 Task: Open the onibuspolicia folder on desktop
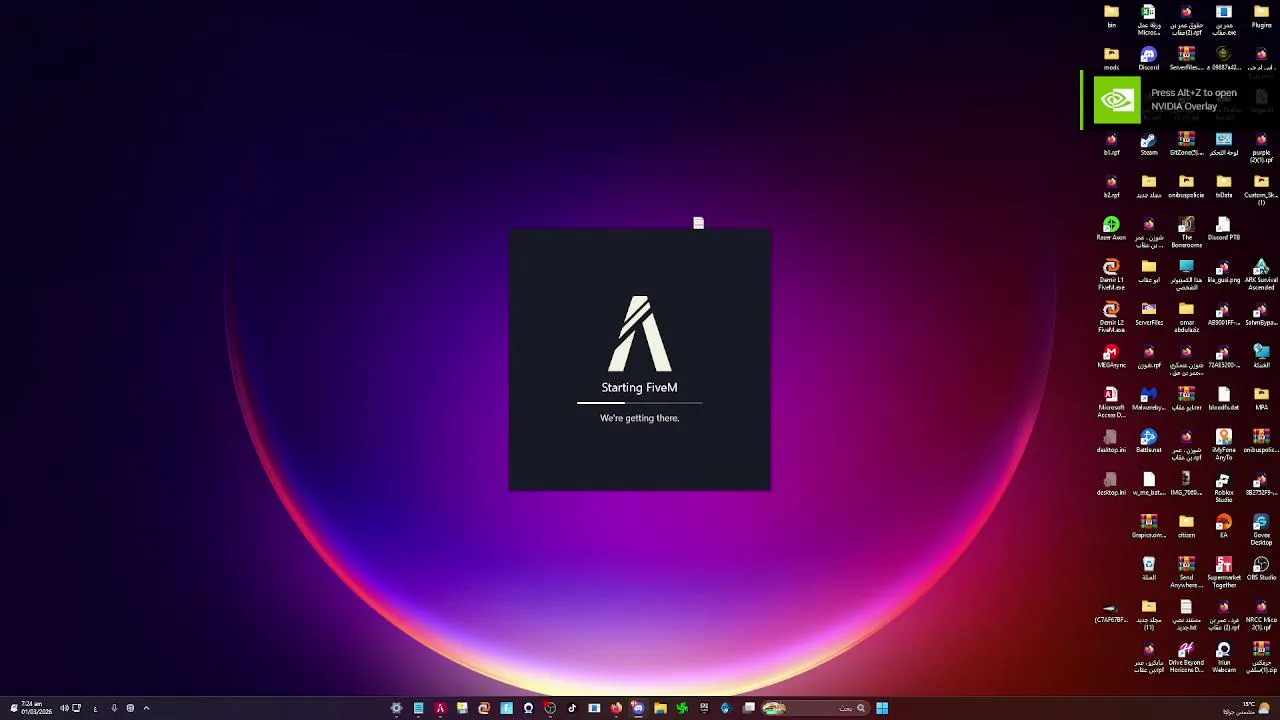(1186, 187)
